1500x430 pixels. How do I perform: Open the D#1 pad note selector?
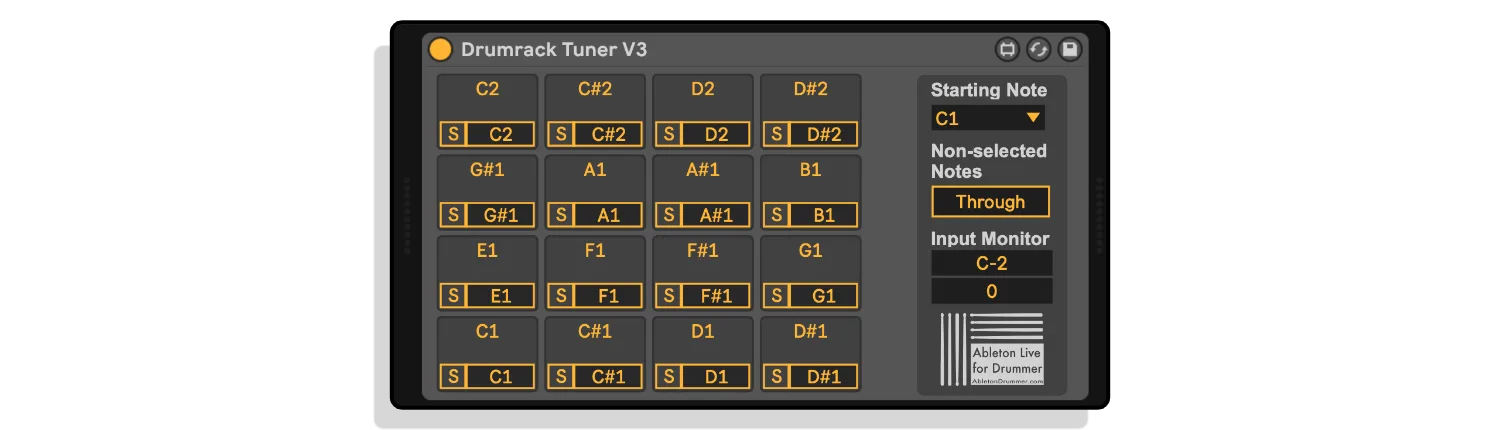[824, 377]
